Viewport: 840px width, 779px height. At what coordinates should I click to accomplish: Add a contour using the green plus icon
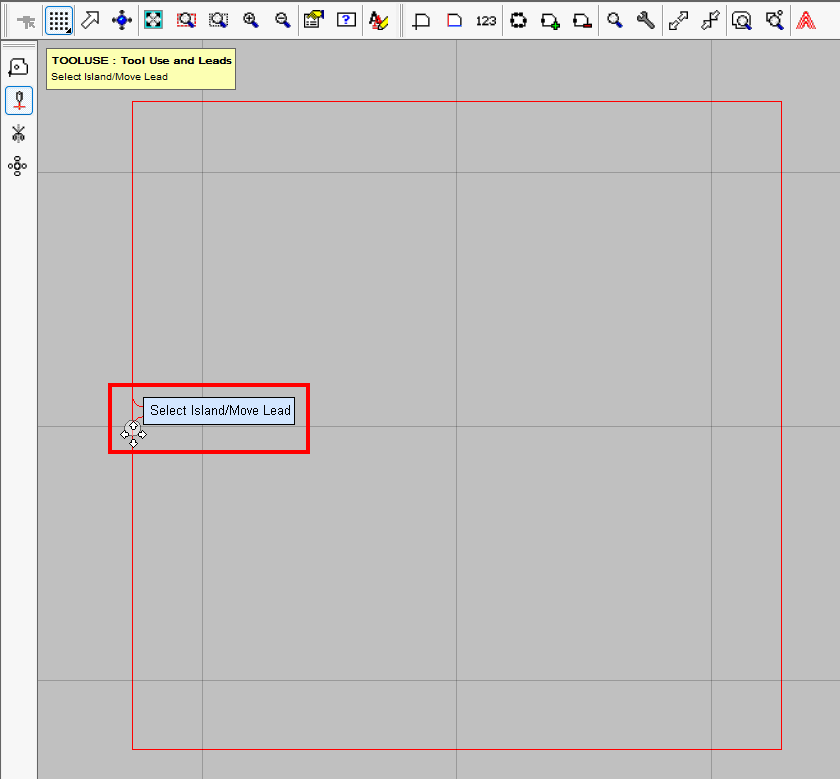click(550, 20)
